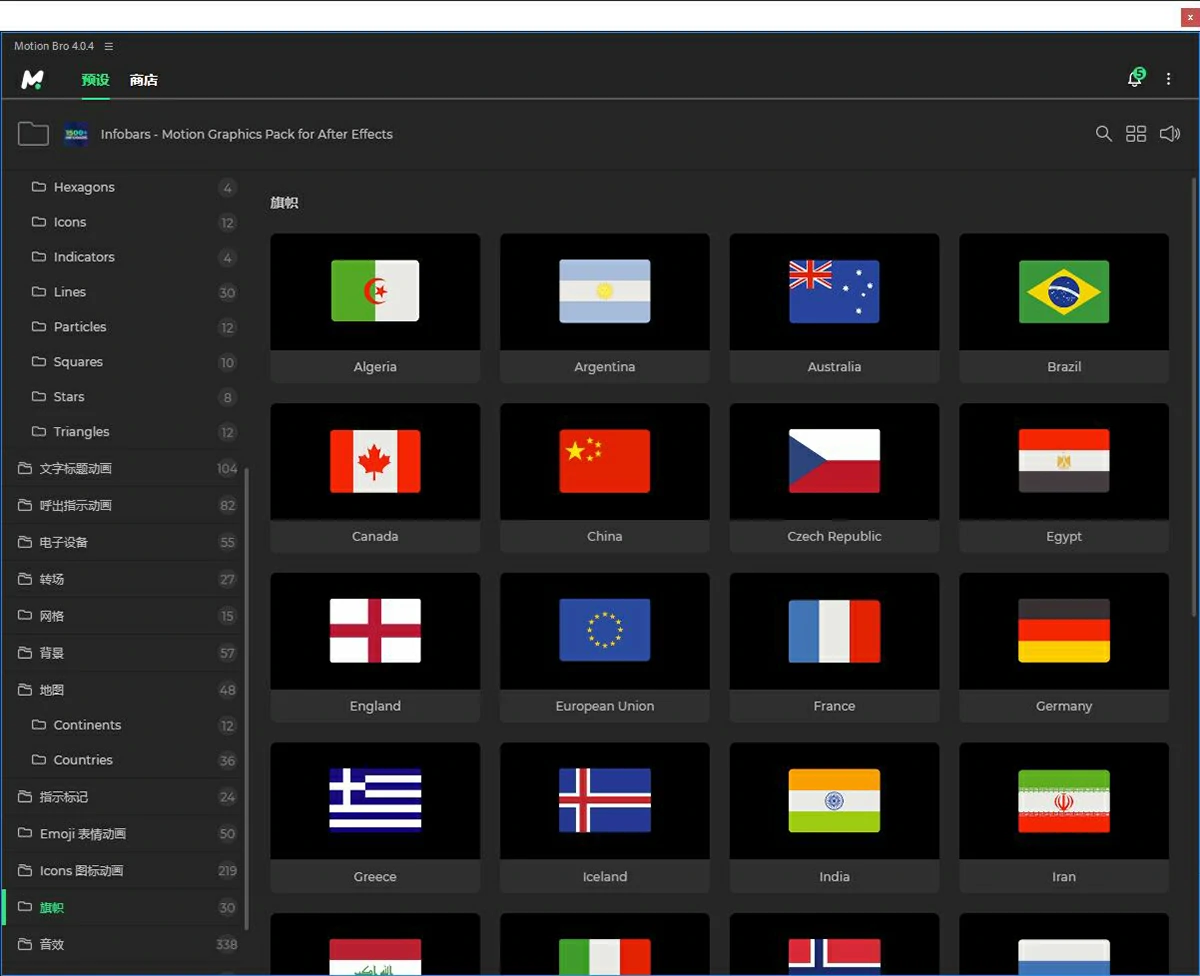This screenshot has height=976, width=1200.
Task: Select the 指示标记 category
Action: pyautogui.click(x=124, y=797)
